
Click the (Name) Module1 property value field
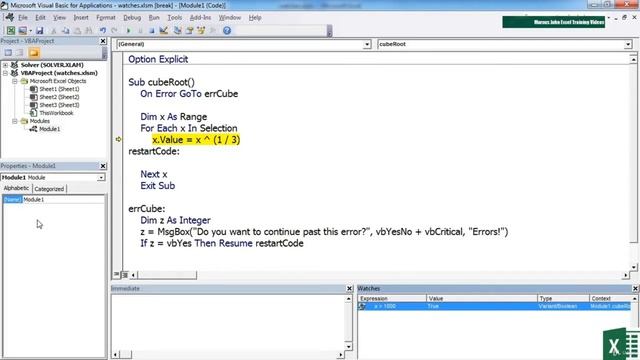coord(63,200)
